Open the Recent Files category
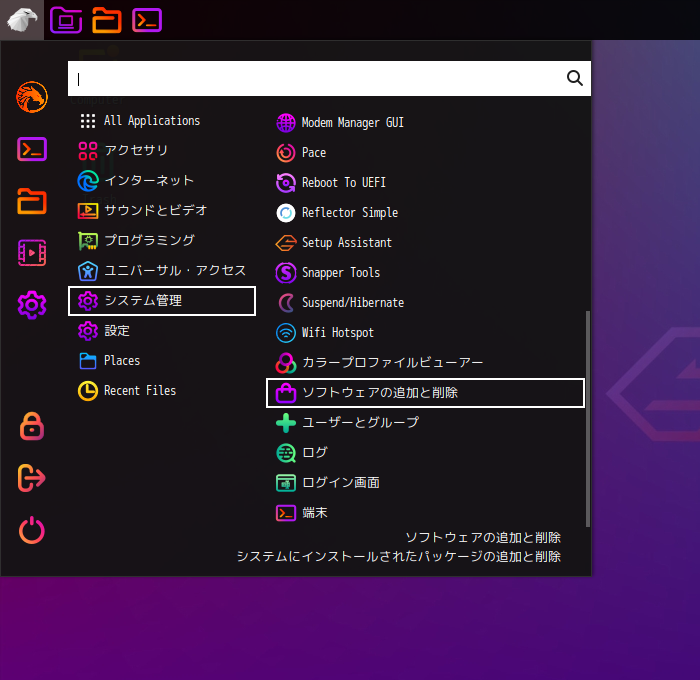This screenshot has width=700, height=680. click(x=162, y=391)
